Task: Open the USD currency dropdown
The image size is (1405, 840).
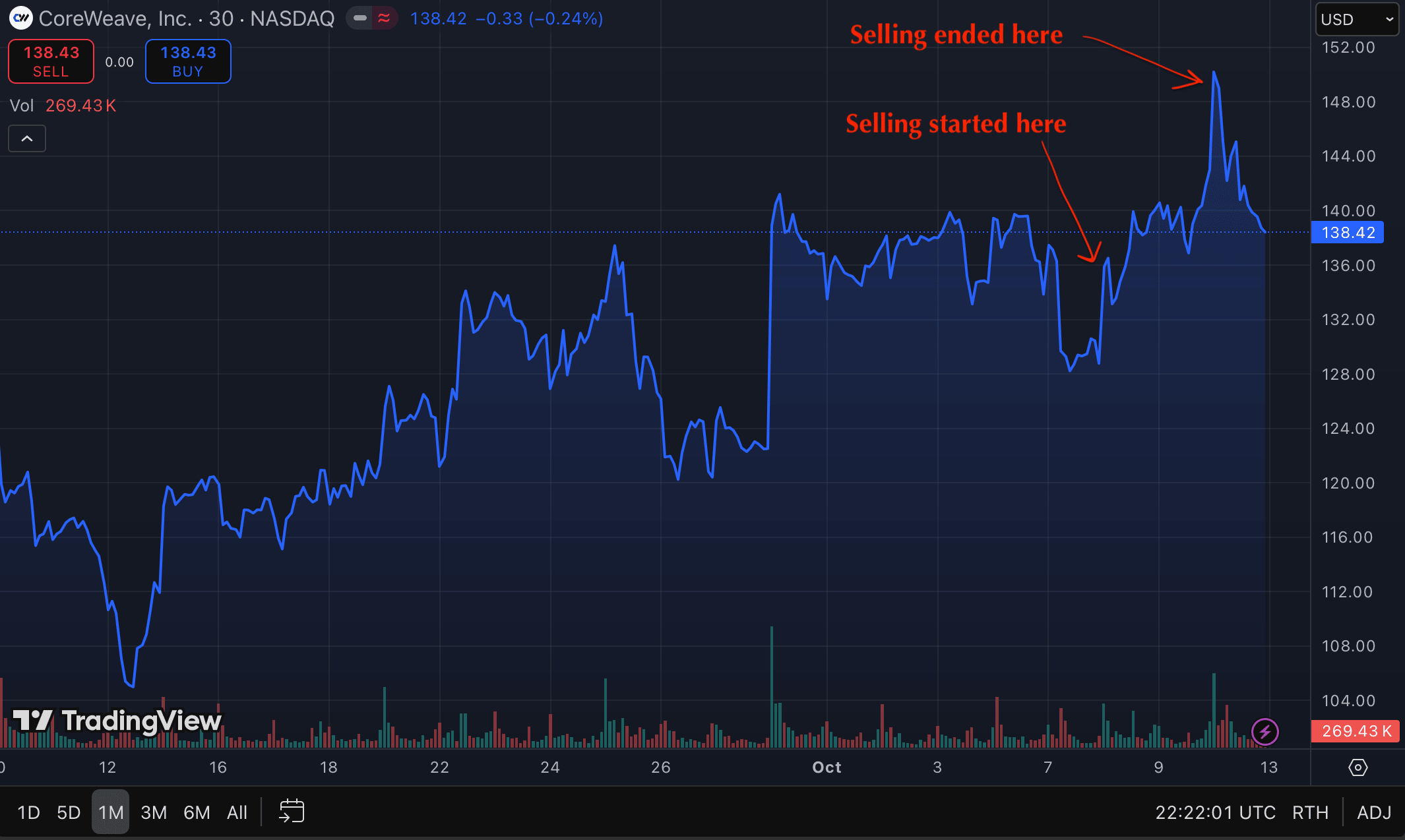Action: point(1356,19)
